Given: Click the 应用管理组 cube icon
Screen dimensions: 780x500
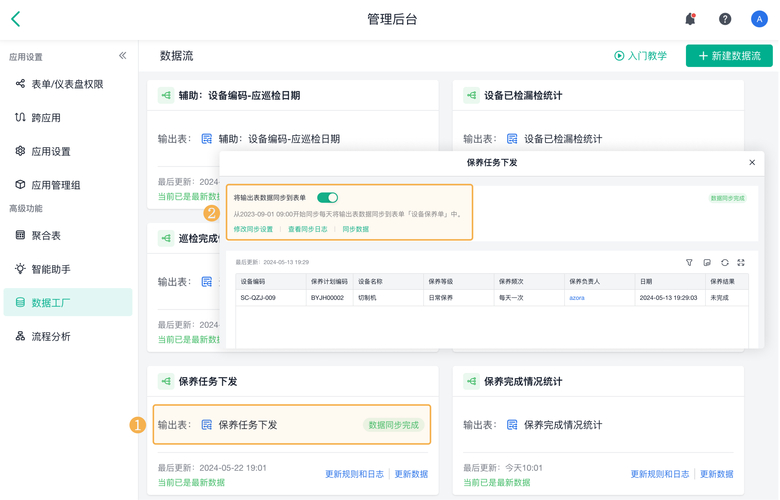Looking at the screenshot, I should click(20, 185).
